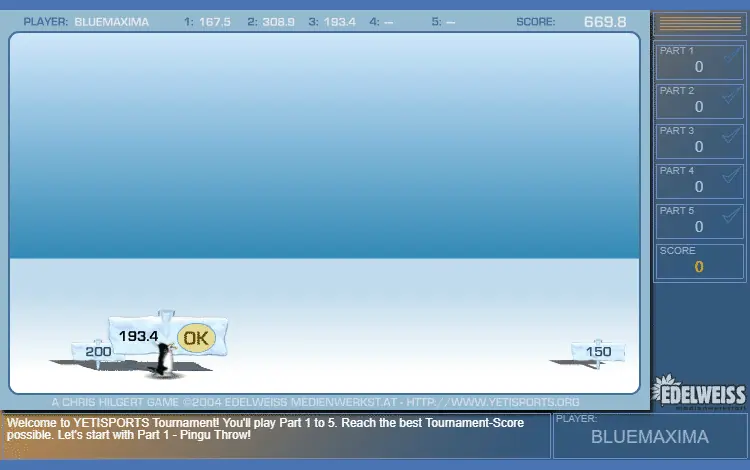The height and width of the screenshot is (470, 750).
Task: Click the Welcome to YETISPORTS Tournament message
Action: click(265, 429)
